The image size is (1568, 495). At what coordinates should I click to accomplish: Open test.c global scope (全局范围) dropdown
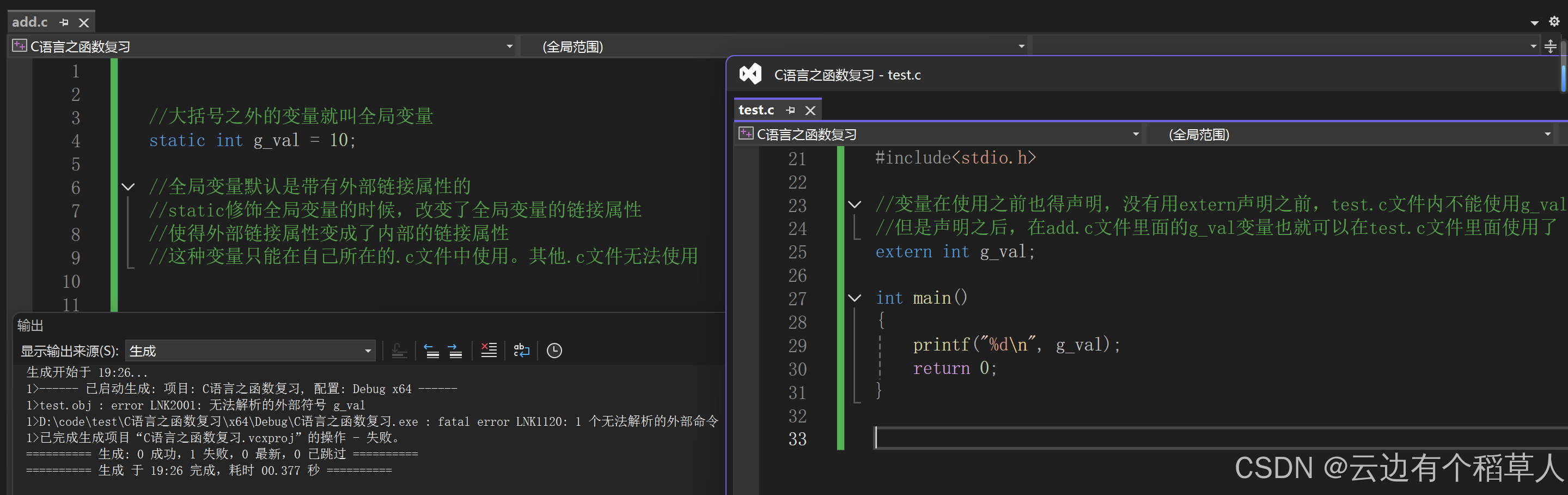click(x=1547, y=134)
